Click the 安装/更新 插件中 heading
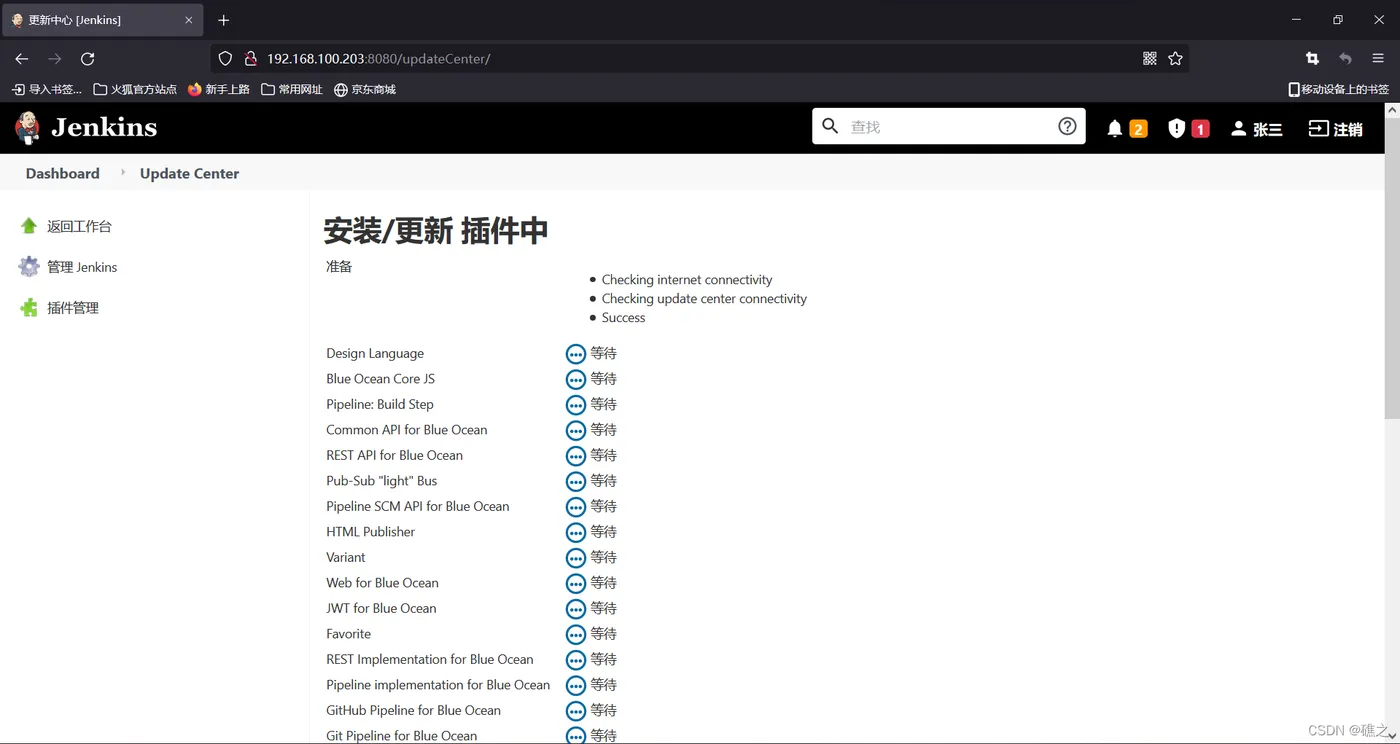The height and width of the screenshot is (744, 1400). [x=436, y=231]
